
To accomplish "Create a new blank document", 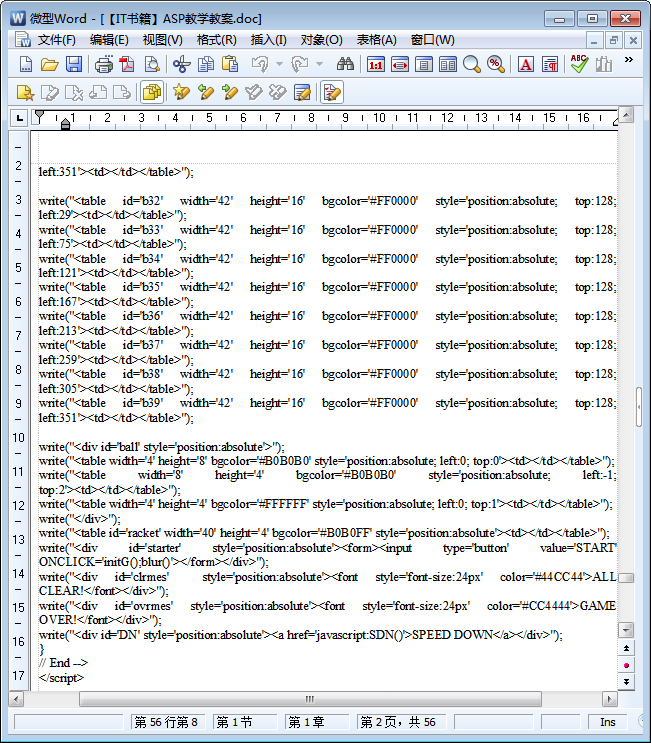I will pyautogui.click(x=26, y=64).
